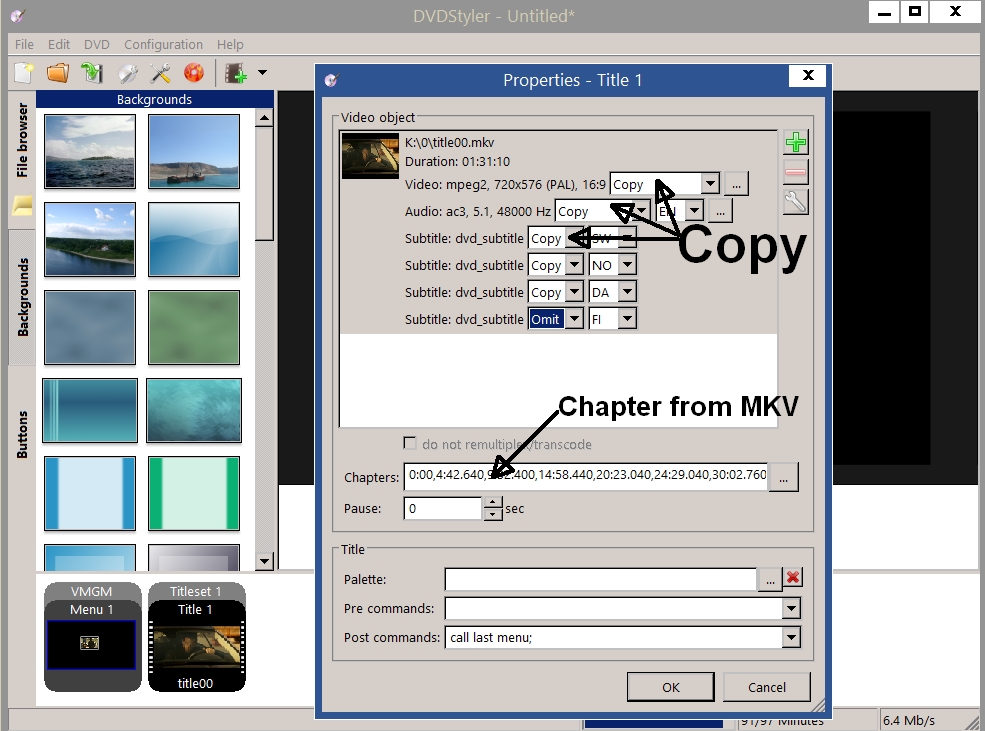Viewport: 985px width, 731px height.
Task: Click the video properties ellipsis button
Action: click(x=736, y=184)
